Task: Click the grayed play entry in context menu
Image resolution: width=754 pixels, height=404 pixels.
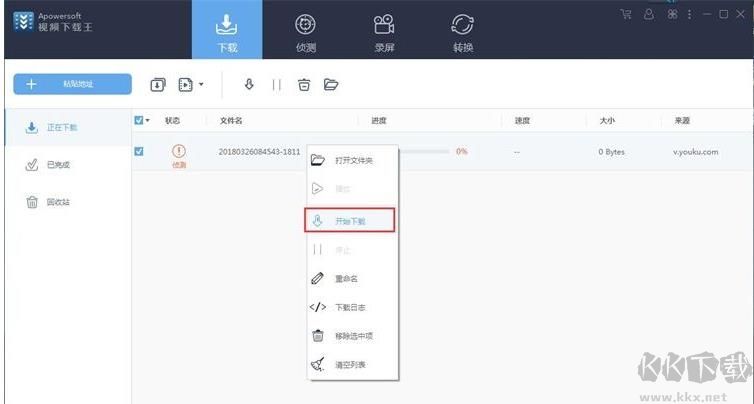Action: pyautogui.click(x=352, y=189)
